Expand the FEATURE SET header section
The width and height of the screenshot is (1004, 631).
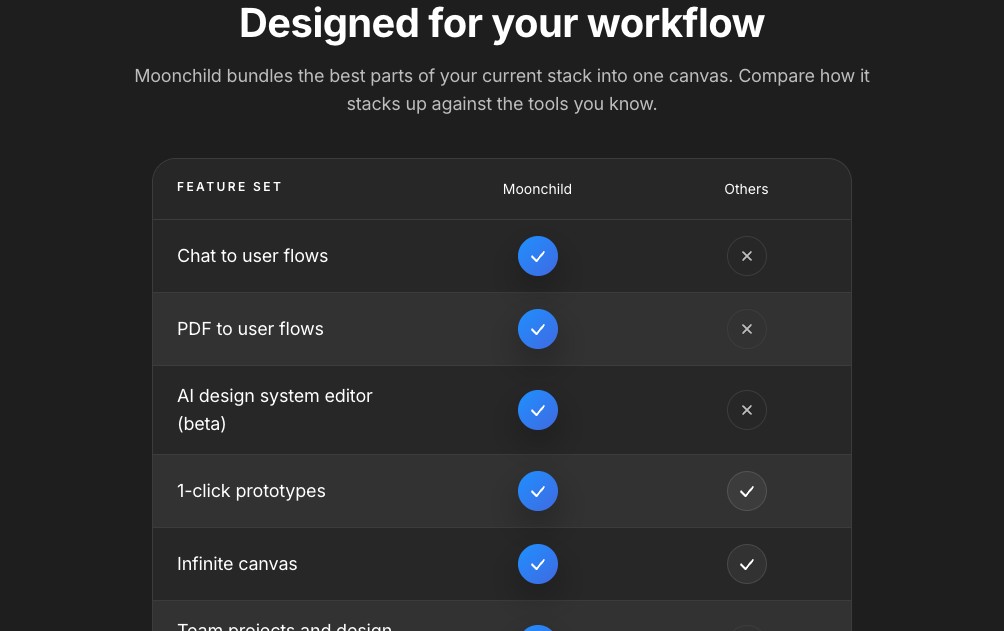230,187
